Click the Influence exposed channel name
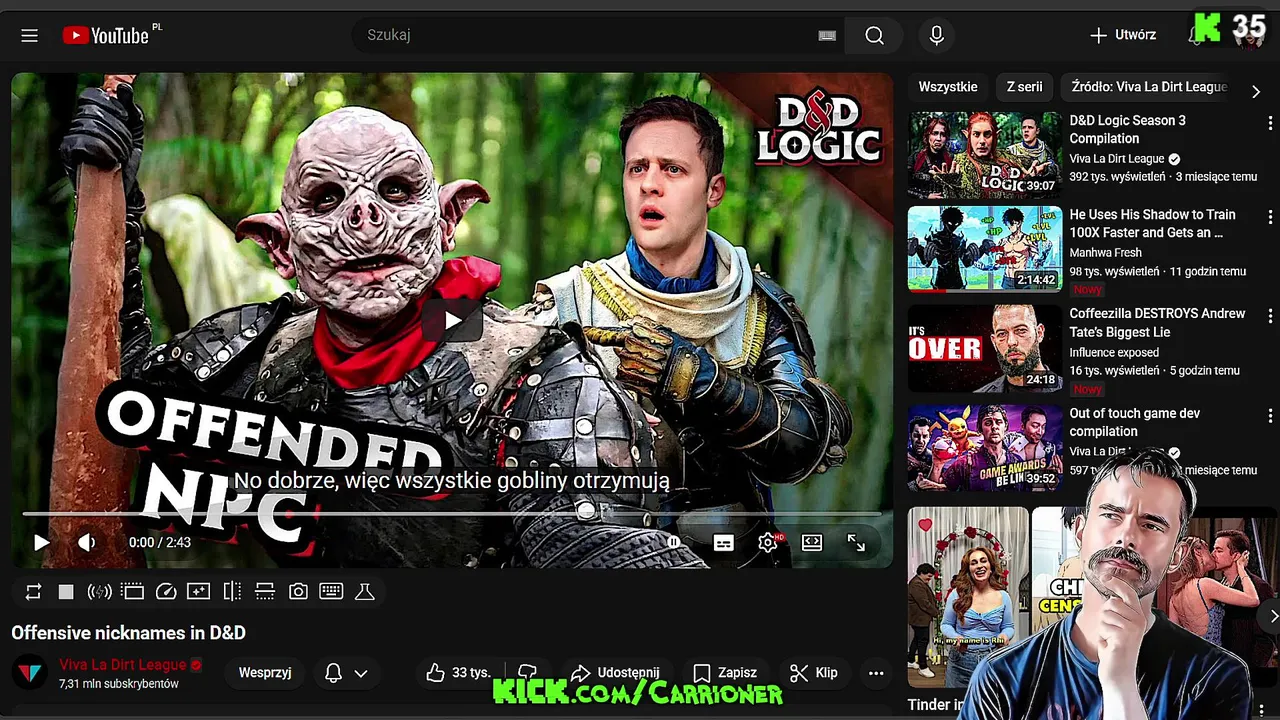The image size is (1280, 720). [x=1114, y=352]
